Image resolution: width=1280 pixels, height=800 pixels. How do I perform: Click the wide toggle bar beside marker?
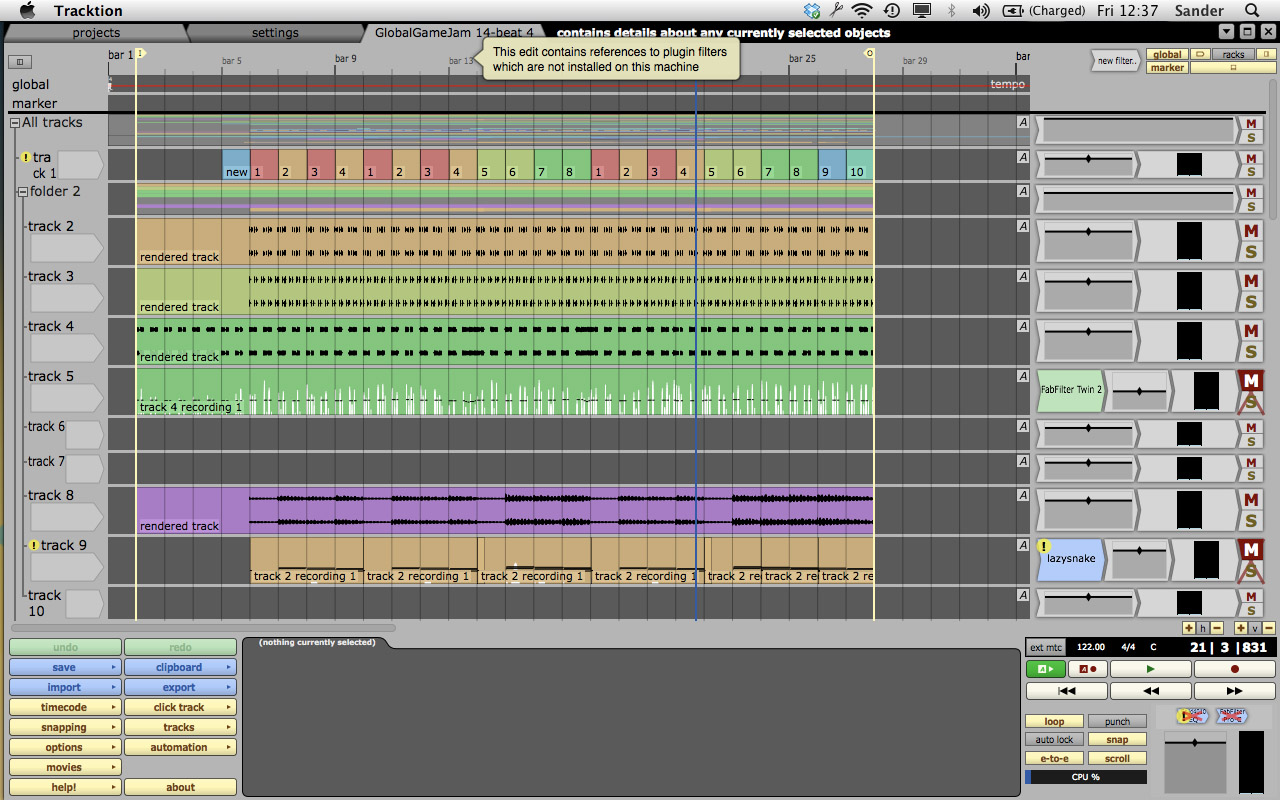pos(1232,68)
